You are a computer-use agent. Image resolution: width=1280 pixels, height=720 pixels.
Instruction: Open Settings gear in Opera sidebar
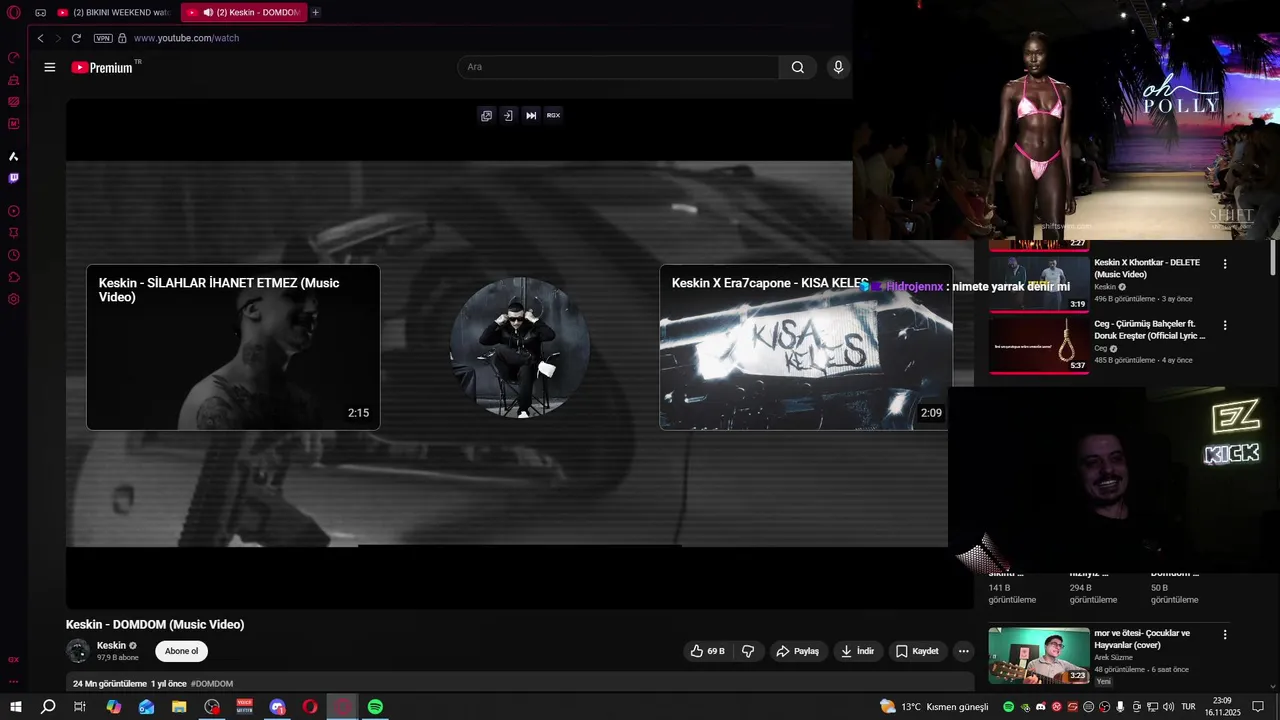click(x=14, y=299)
